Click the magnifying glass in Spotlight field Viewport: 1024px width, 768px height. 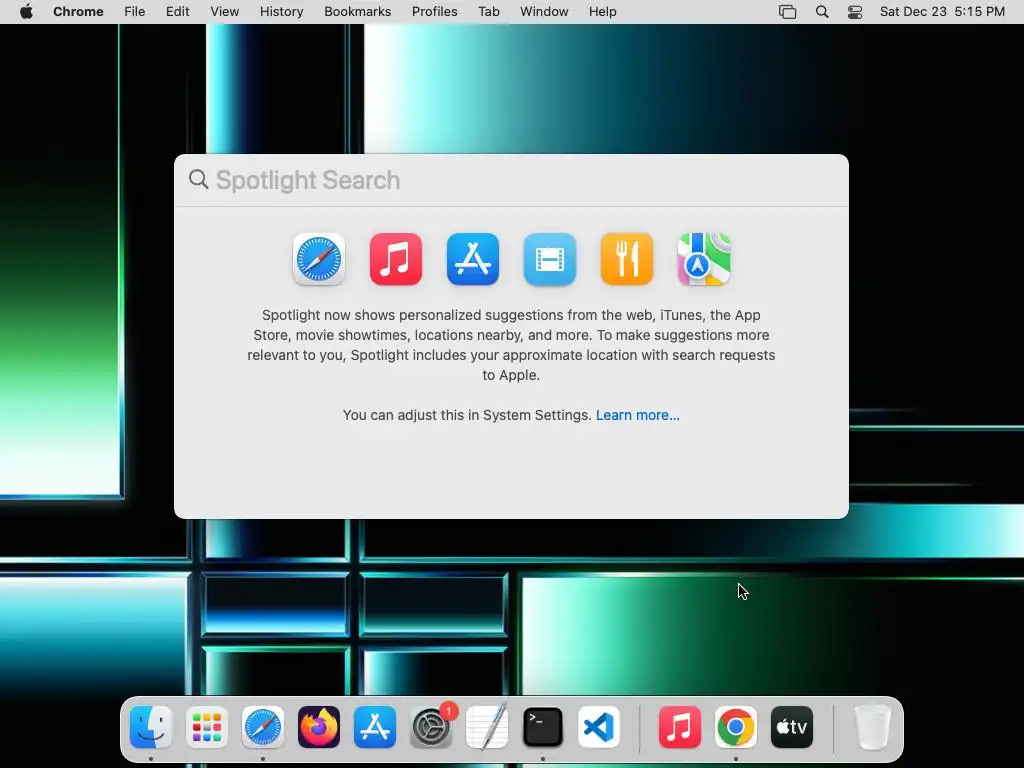pos(199,179)
